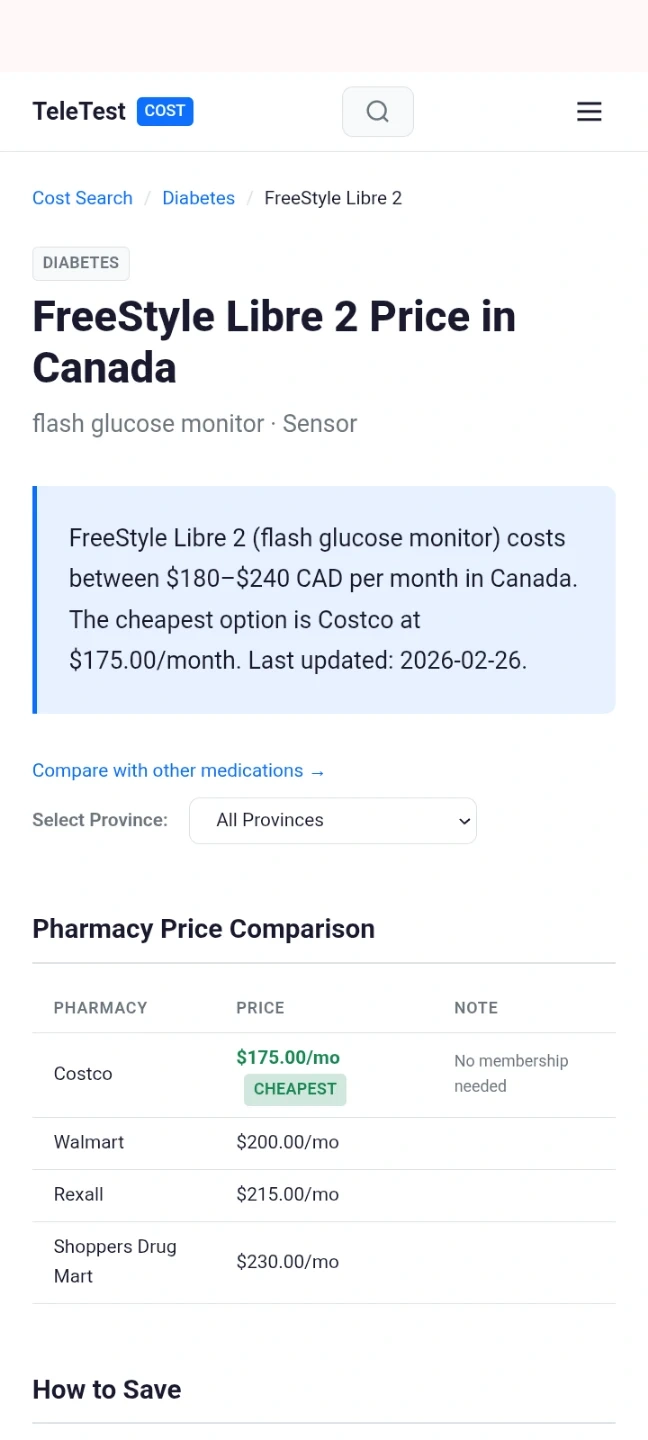Click the How to Save heading

107,1389
